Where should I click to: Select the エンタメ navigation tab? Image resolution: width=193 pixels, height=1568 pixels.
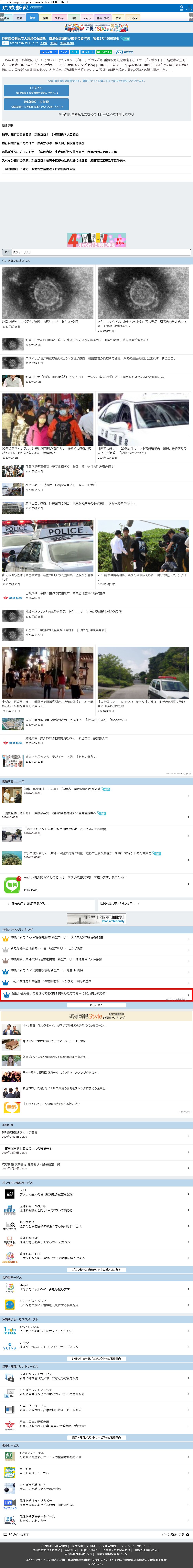[133, 18]
